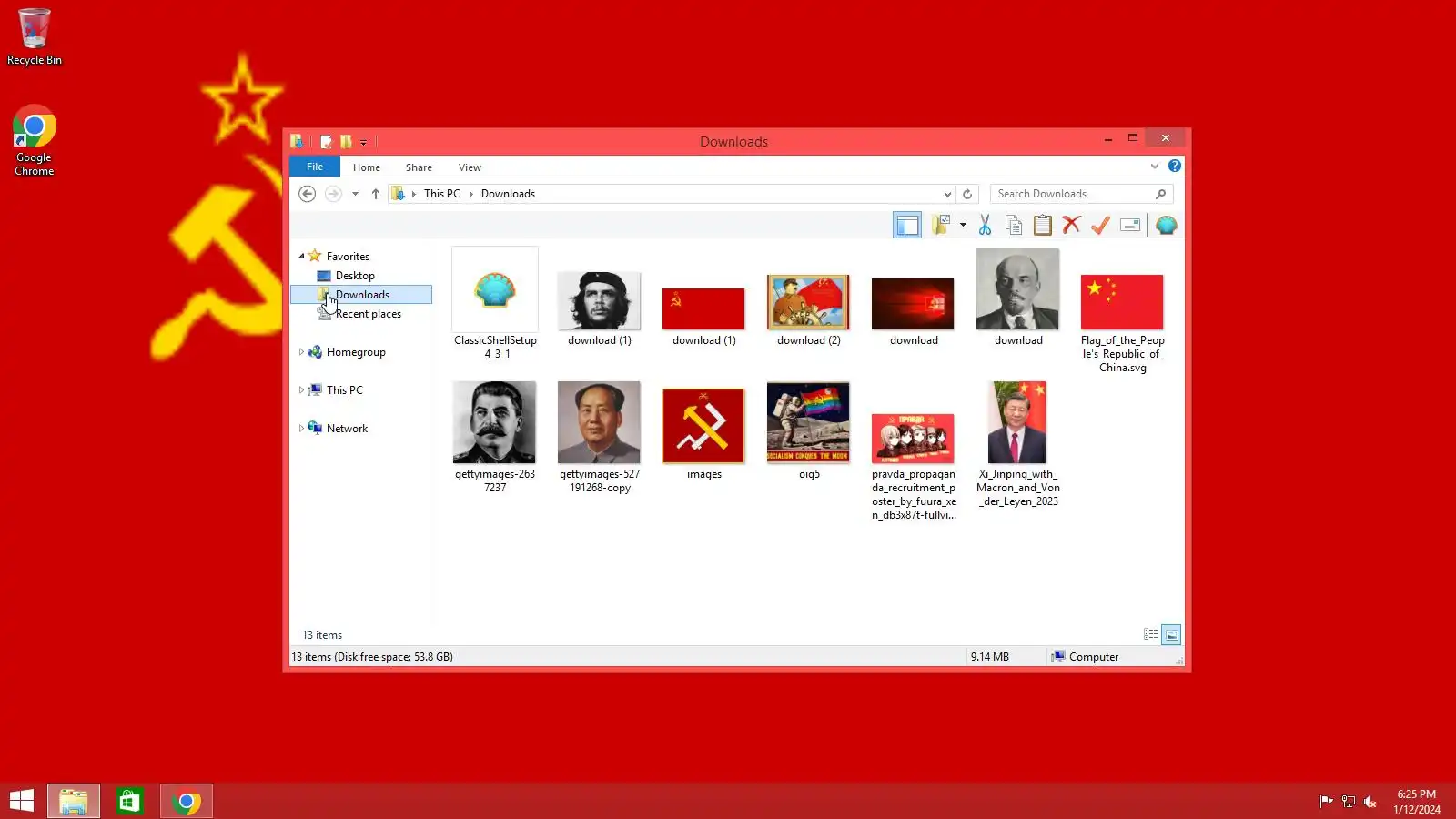This screenshot has width=1456, height=819.
Task: Click New folder in Quick Access Toolbar
Action: 346,141
